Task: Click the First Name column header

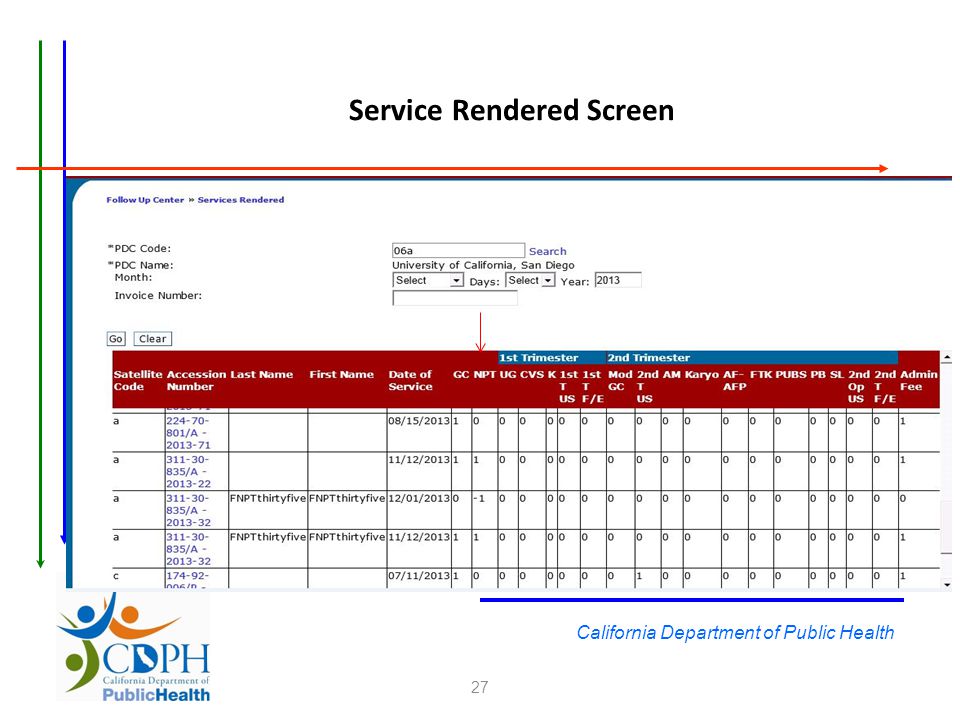Action: (341, 374)
